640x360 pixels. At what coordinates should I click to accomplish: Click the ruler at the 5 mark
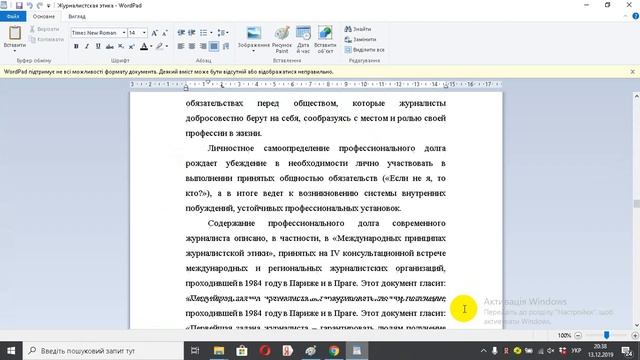(x=274, y=84)
